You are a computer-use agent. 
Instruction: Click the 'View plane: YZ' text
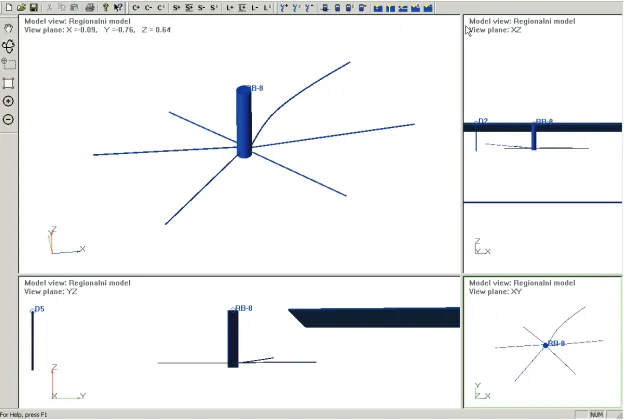[51, 291]
